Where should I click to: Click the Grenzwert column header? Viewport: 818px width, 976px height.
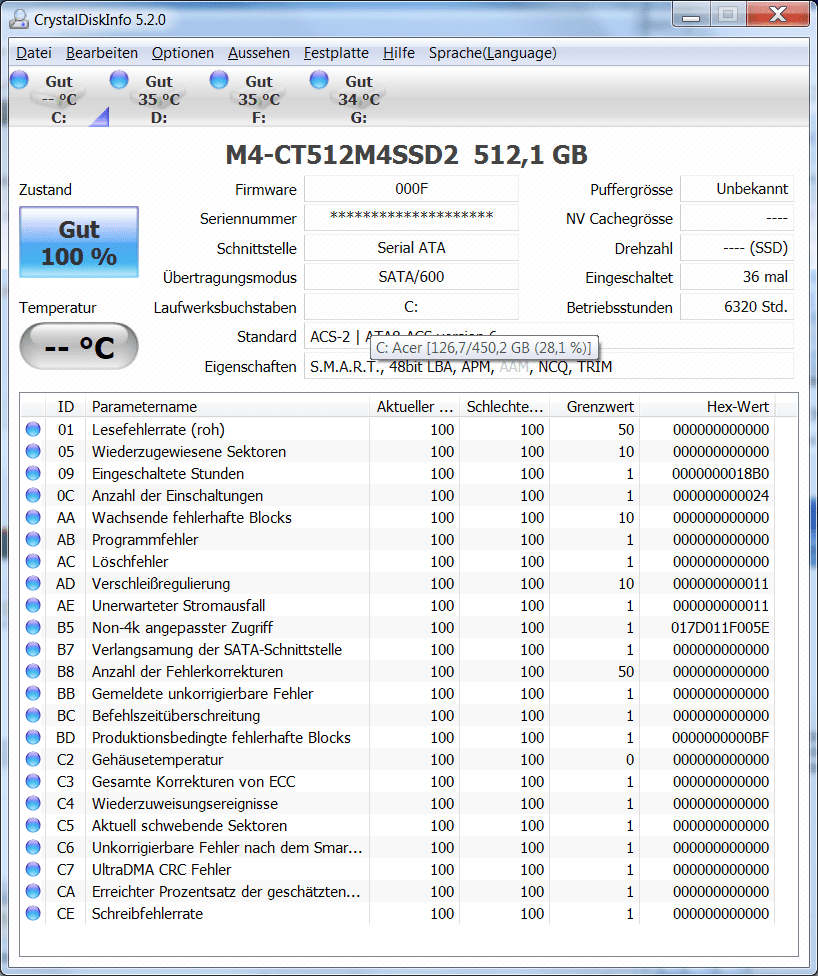(x=595, y=406)
